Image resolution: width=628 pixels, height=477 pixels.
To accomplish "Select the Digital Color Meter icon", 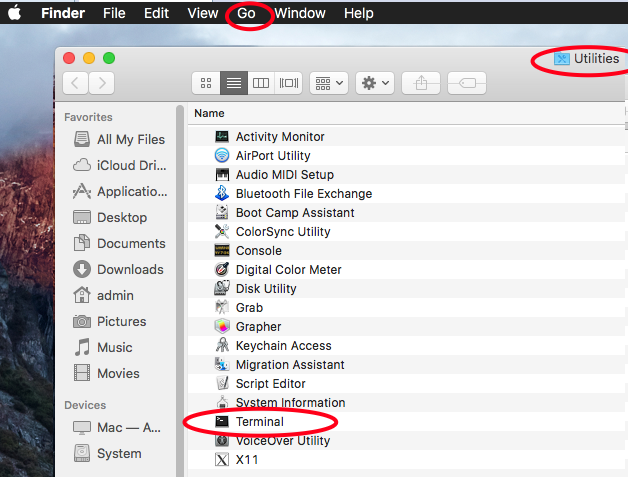I will pyautogui.click(x=222, y=270).
